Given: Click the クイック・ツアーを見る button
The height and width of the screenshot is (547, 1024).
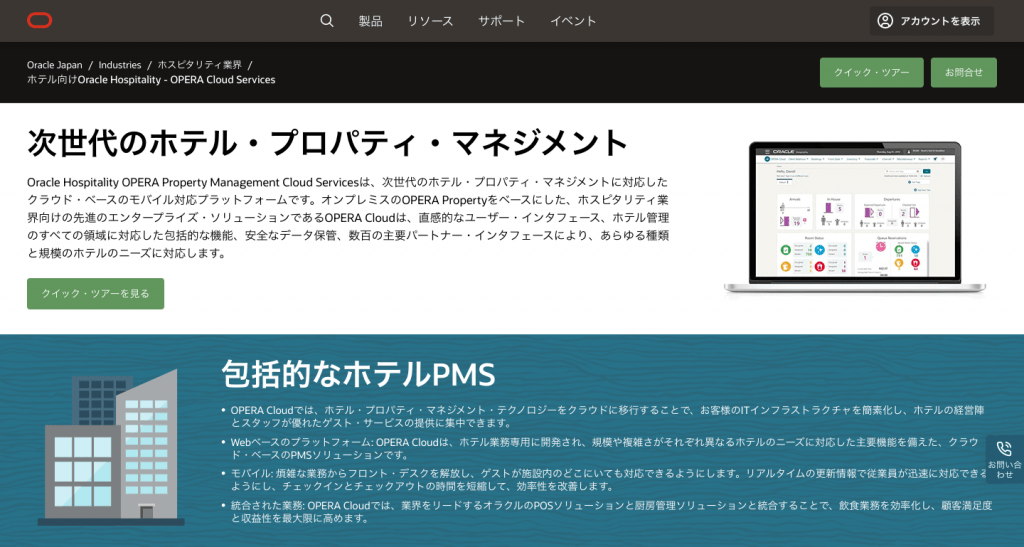Looking at the screenshot, I should 96,294.
